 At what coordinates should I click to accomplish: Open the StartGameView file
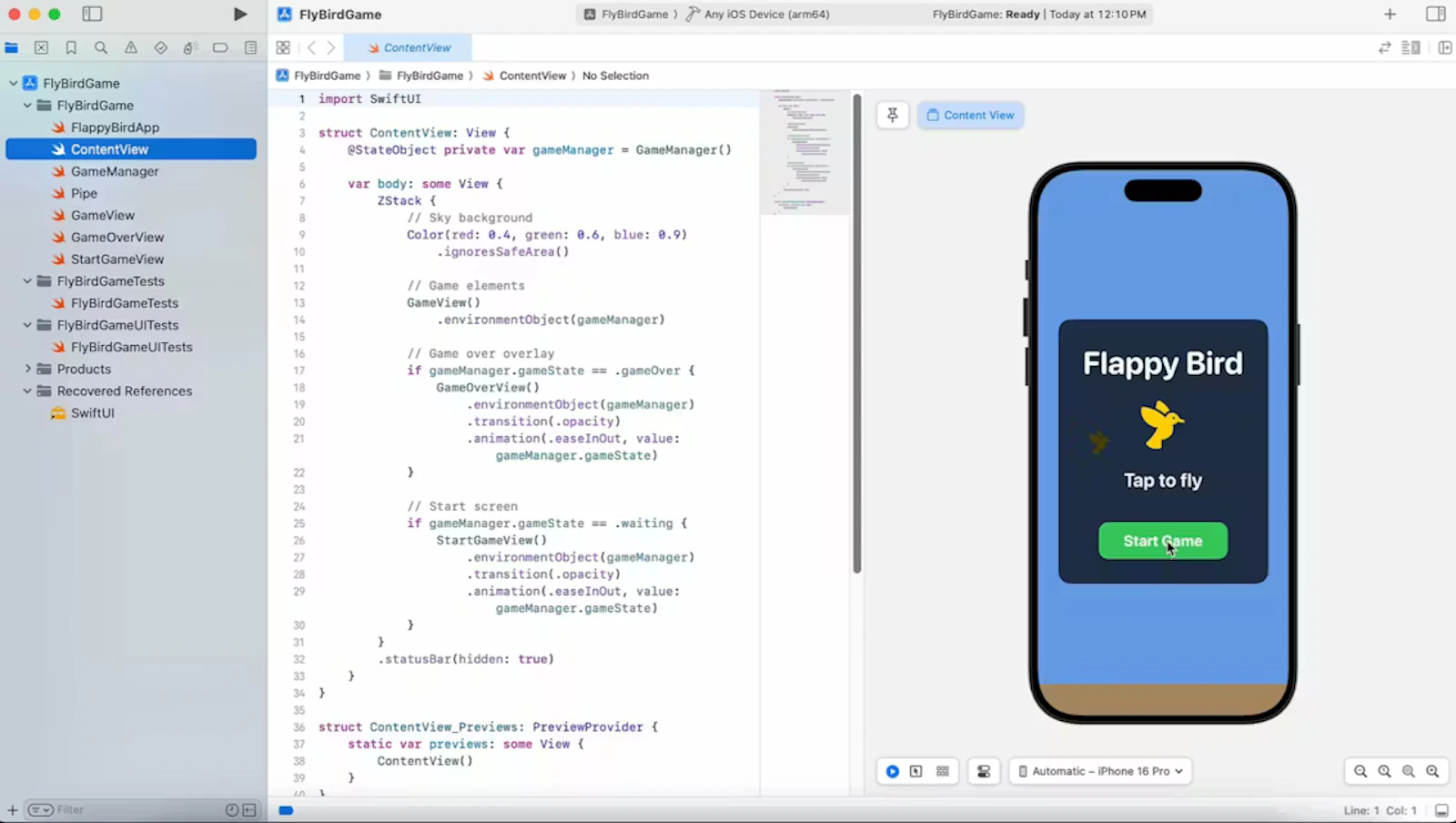coord(117,259)
